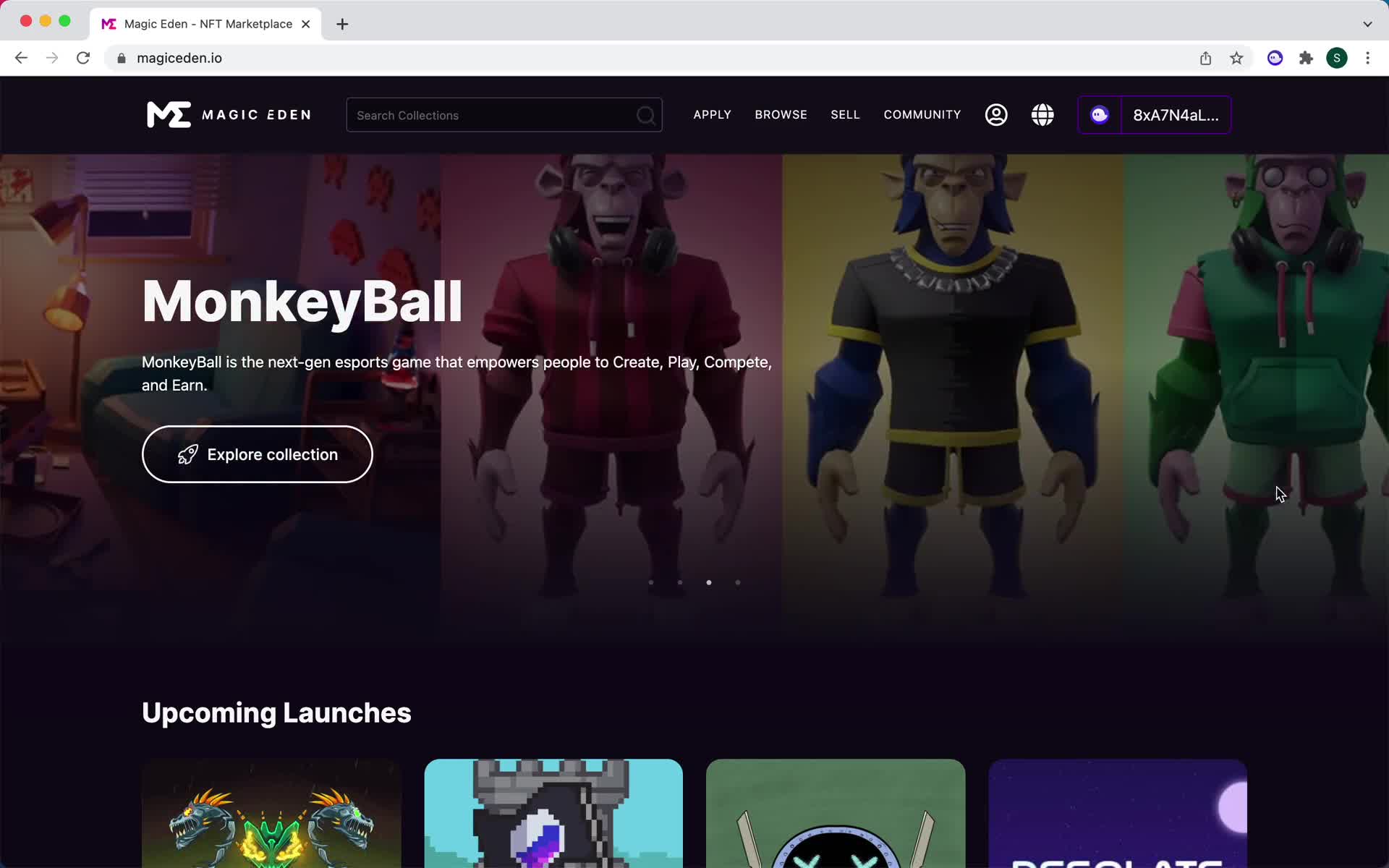Viewport: 1389px width, 868px height.
Task: Click the SELL navigation link
Action: click(845, 115)
